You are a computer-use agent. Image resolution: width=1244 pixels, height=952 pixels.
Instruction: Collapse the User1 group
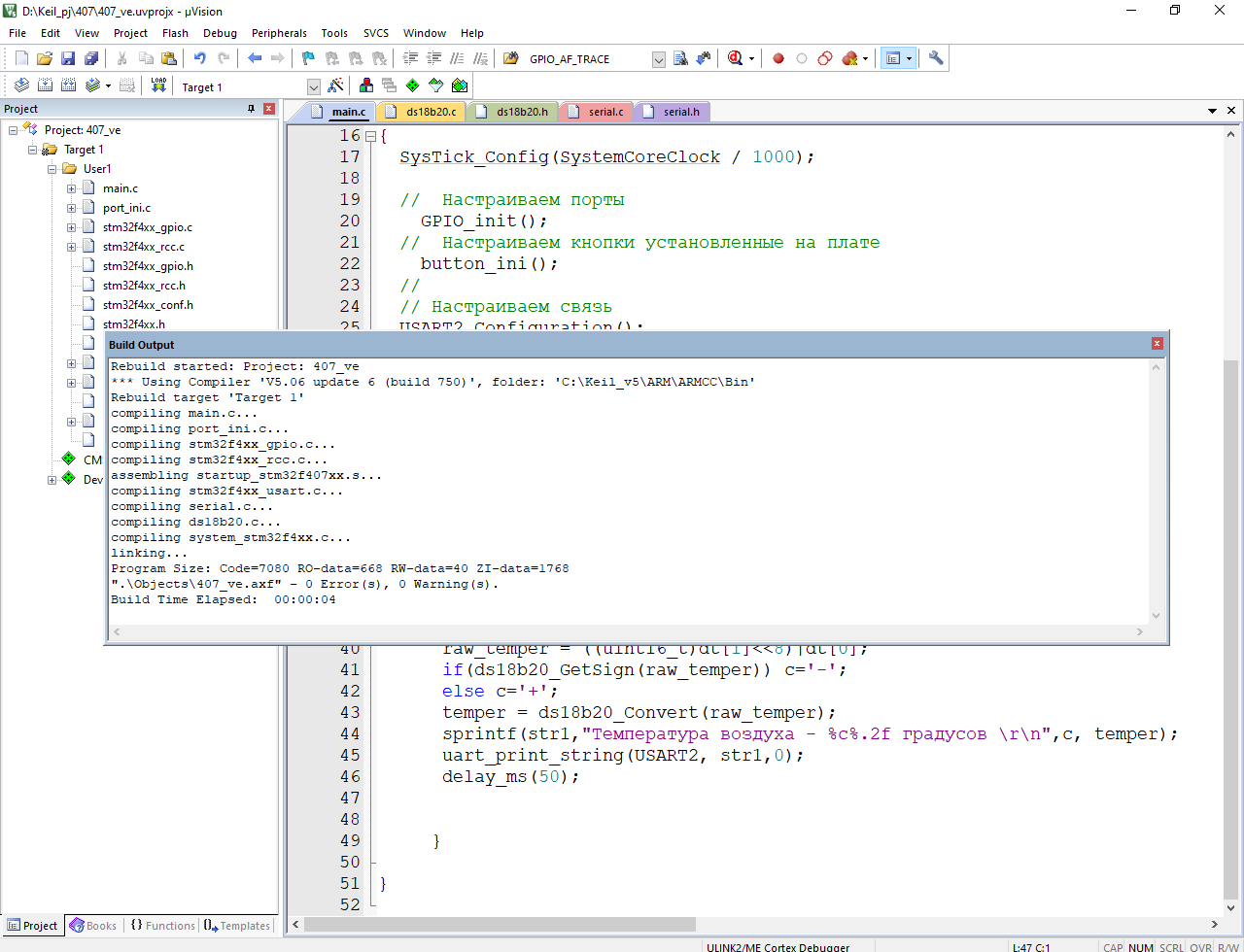point(52,169)
